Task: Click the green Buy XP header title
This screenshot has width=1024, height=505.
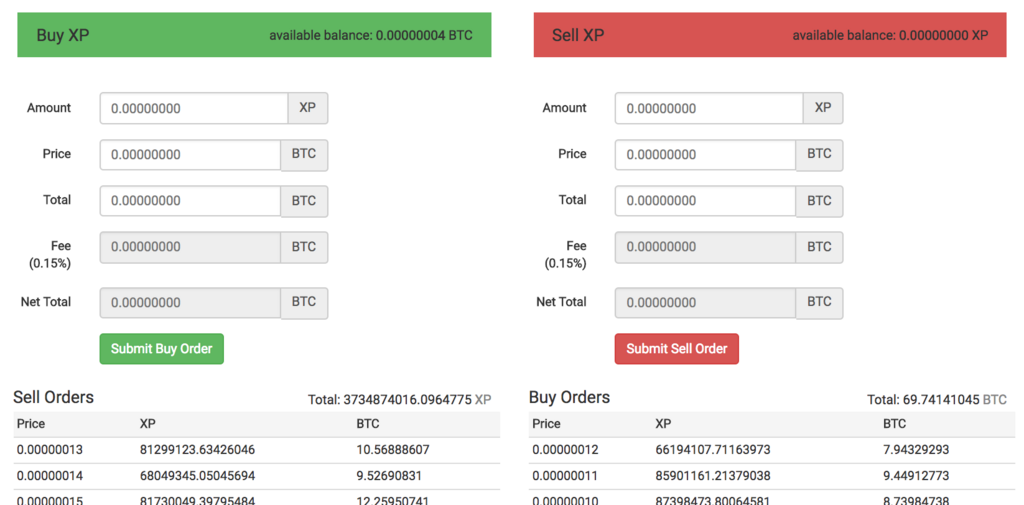Action: click(x=63, y=35)
